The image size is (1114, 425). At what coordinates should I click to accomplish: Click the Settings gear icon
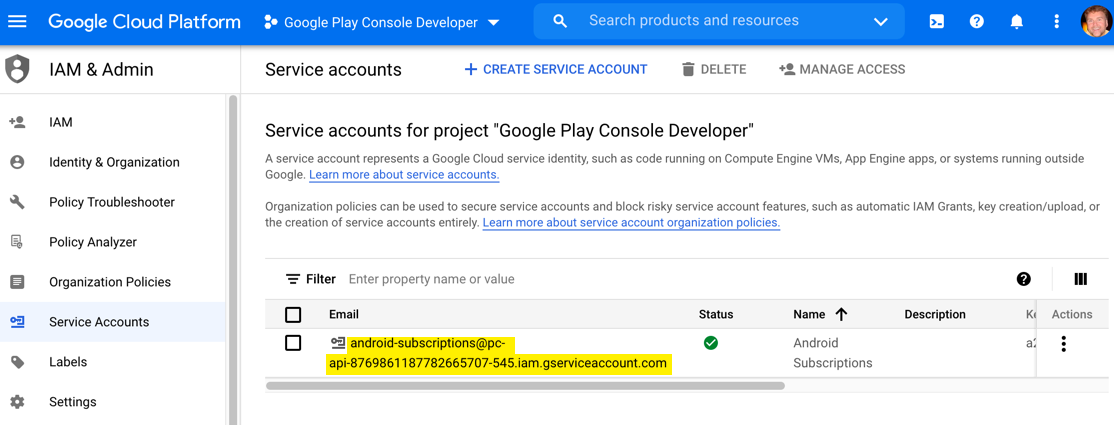17,402
